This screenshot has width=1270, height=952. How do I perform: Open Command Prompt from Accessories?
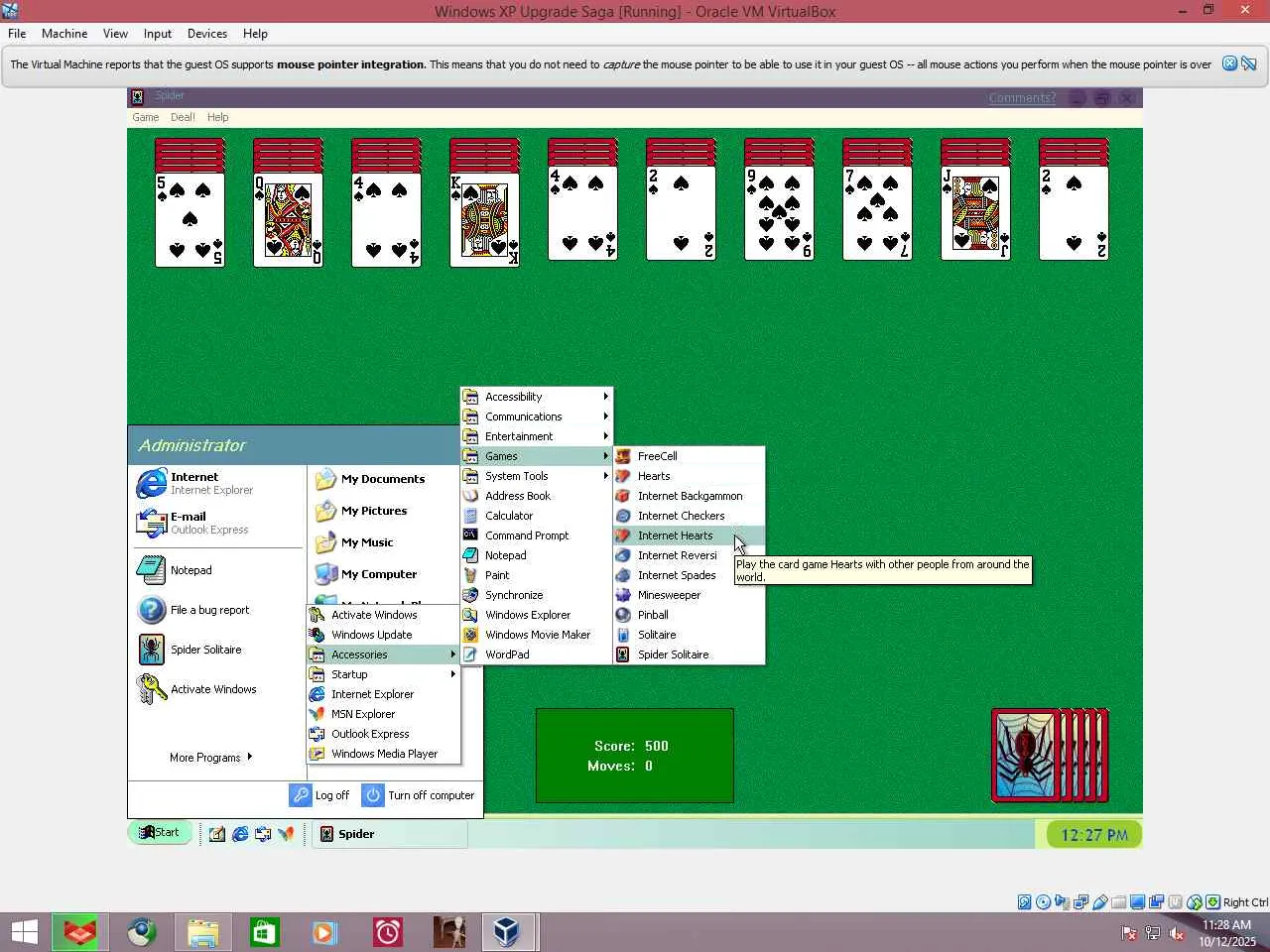click(537, 535)
